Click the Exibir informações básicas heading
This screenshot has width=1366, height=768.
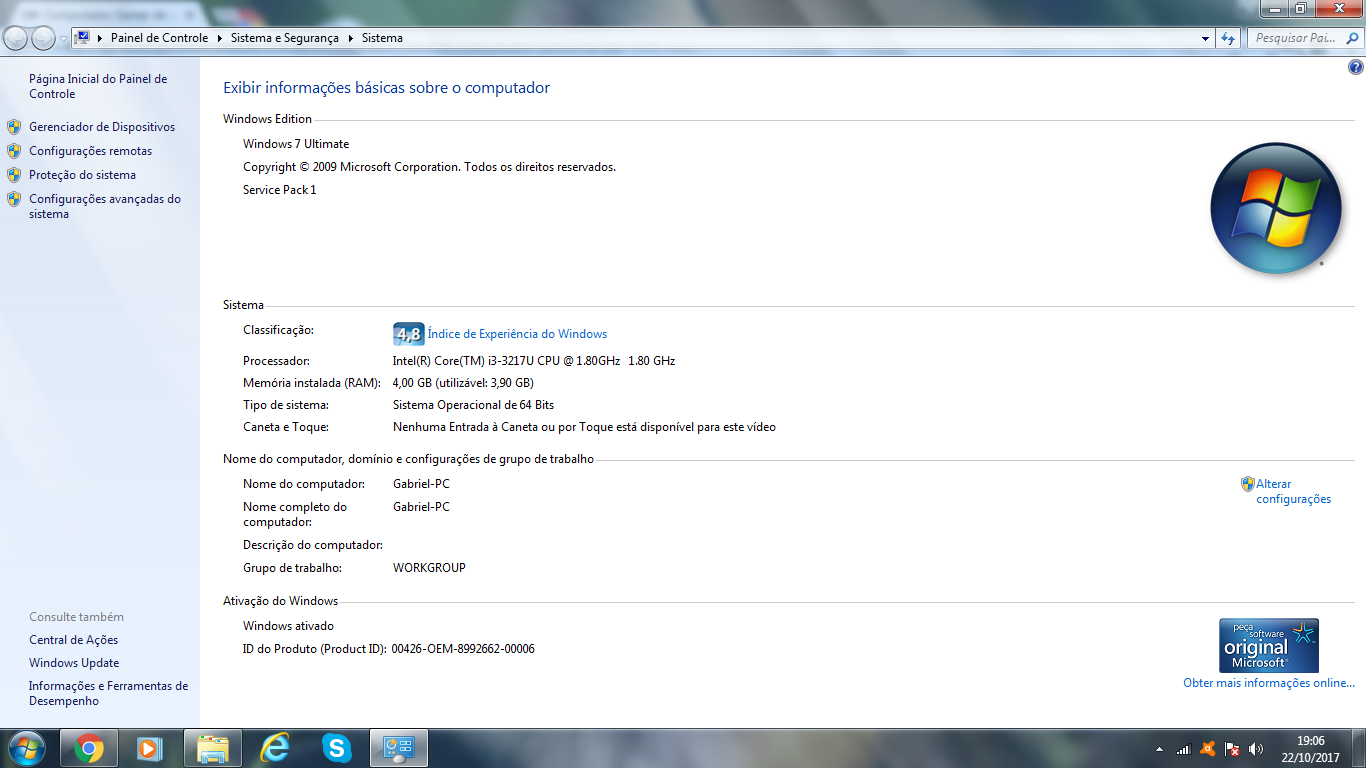pyautogui.click(x=386, y=88)
